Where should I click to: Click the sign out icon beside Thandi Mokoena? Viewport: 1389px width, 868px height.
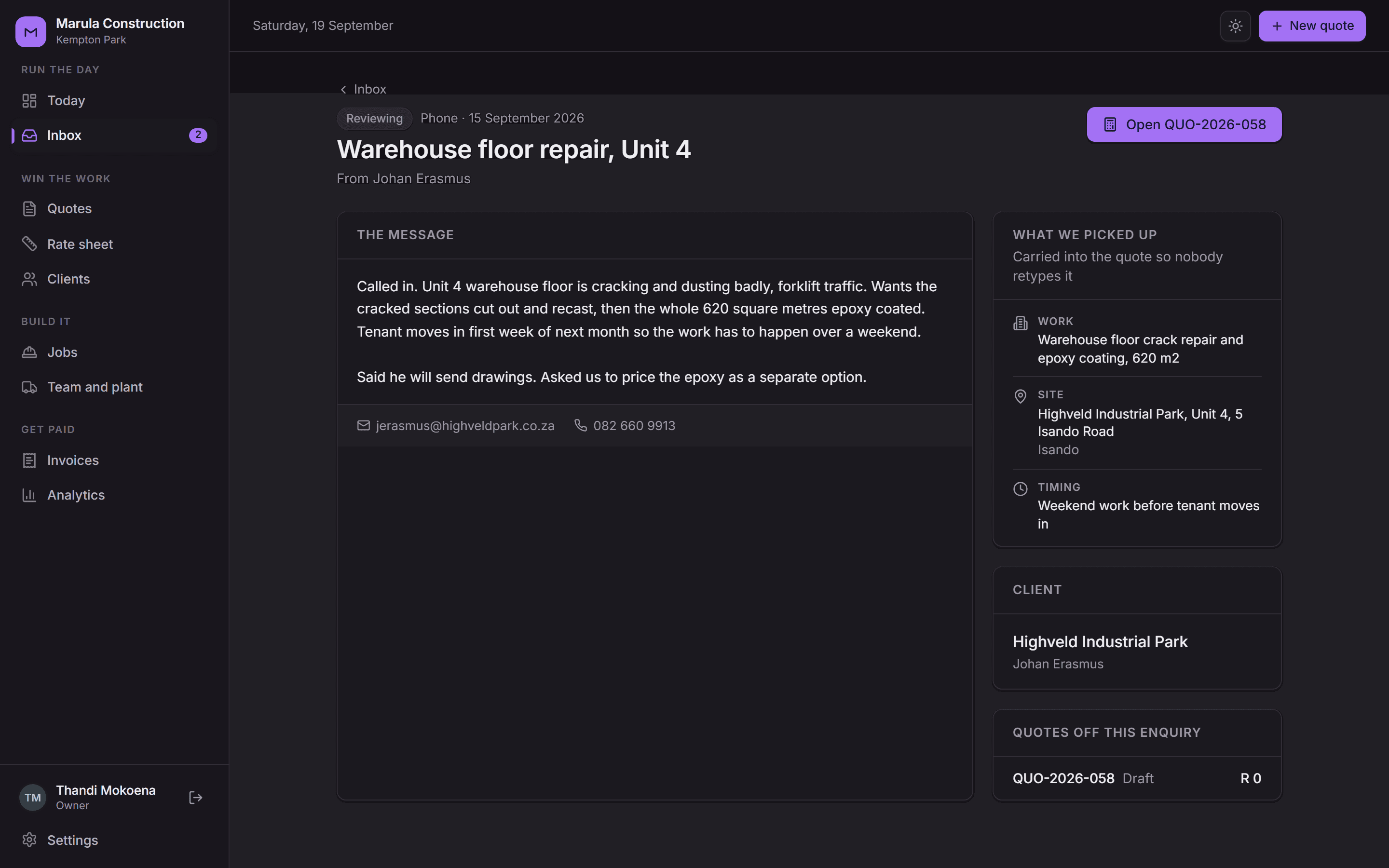pos(196,798)
